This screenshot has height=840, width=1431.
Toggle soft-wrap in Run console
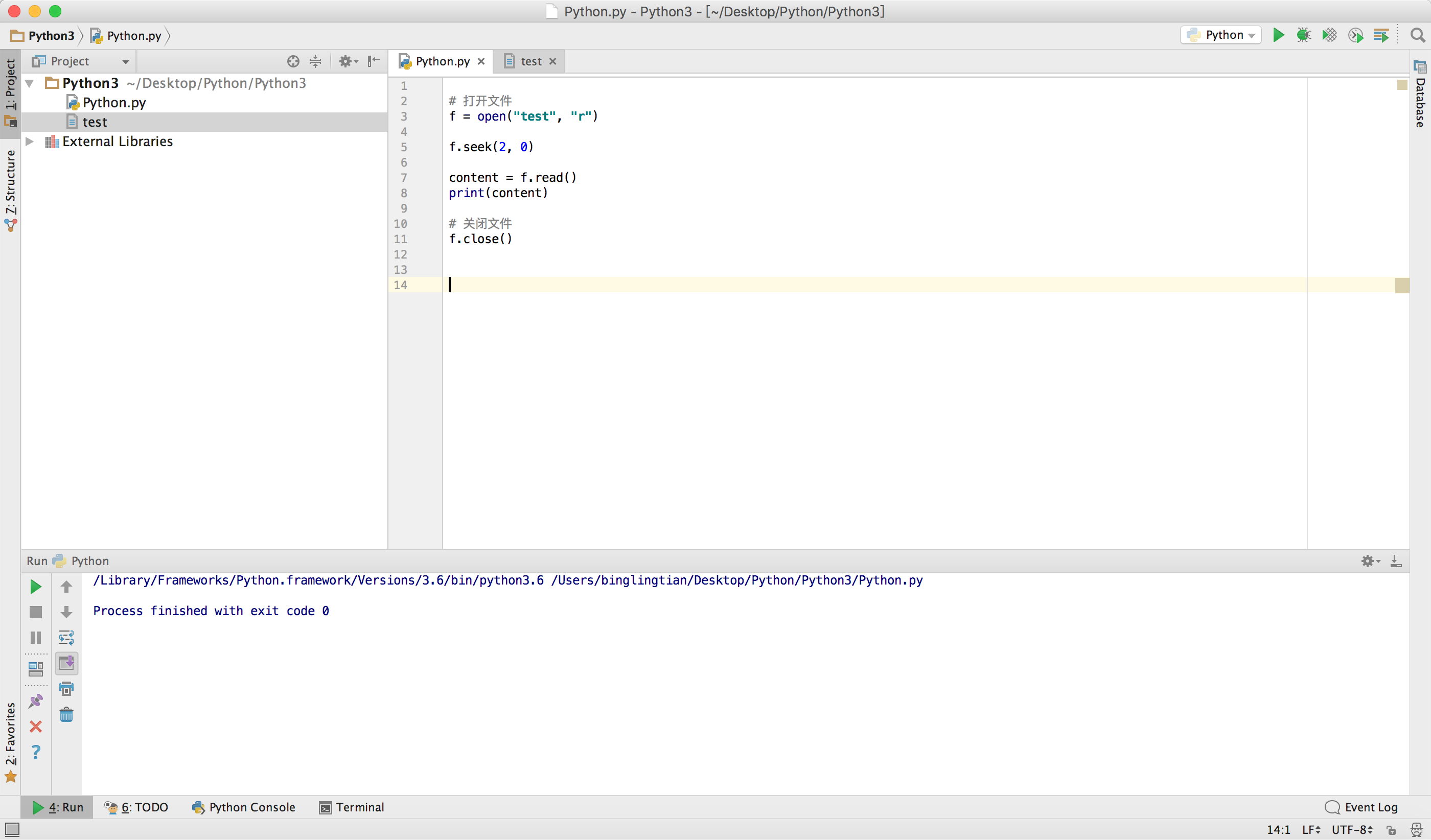tap(66, 638)
